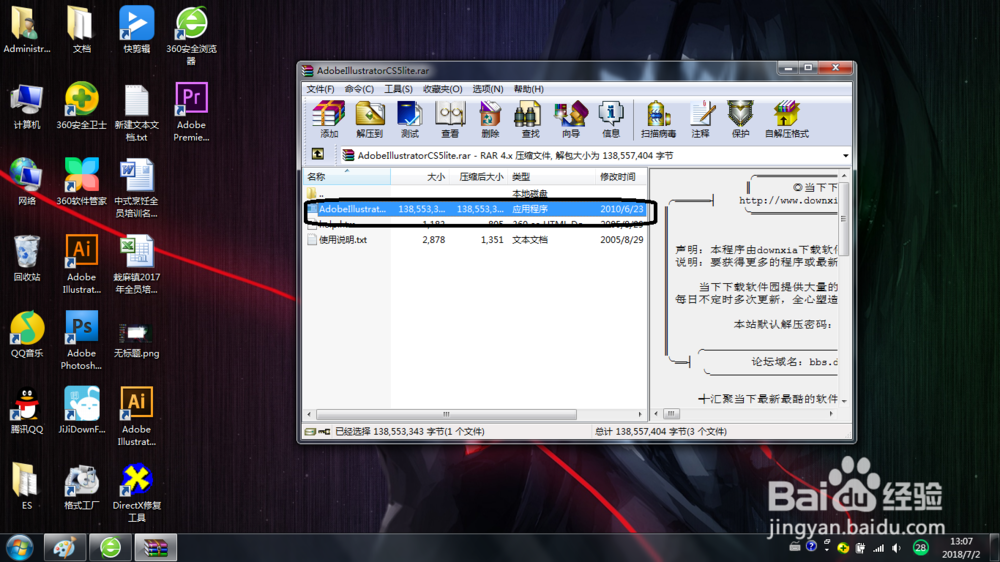Sort files by 名称 column header
The image size is (1000, 562).
click(x=346, y=177)
